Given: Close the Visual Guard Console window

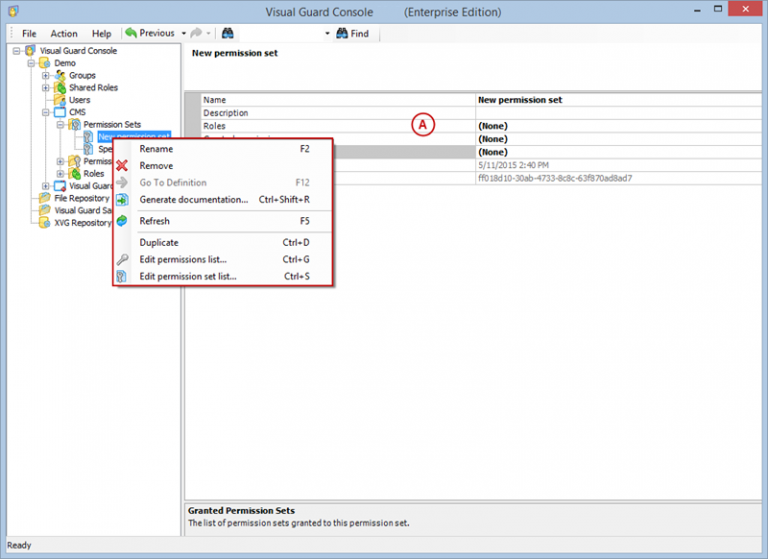Looking at the screenshot, I should click(745, 9).
